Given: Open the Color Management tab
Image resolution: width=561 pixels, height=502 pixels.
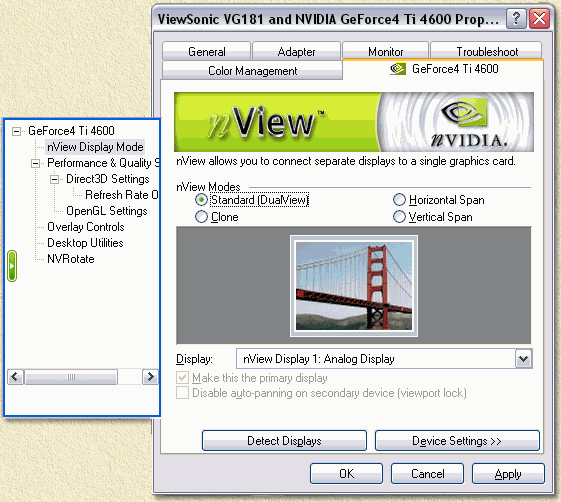Looking at the screenshot, I should (252, 70).
